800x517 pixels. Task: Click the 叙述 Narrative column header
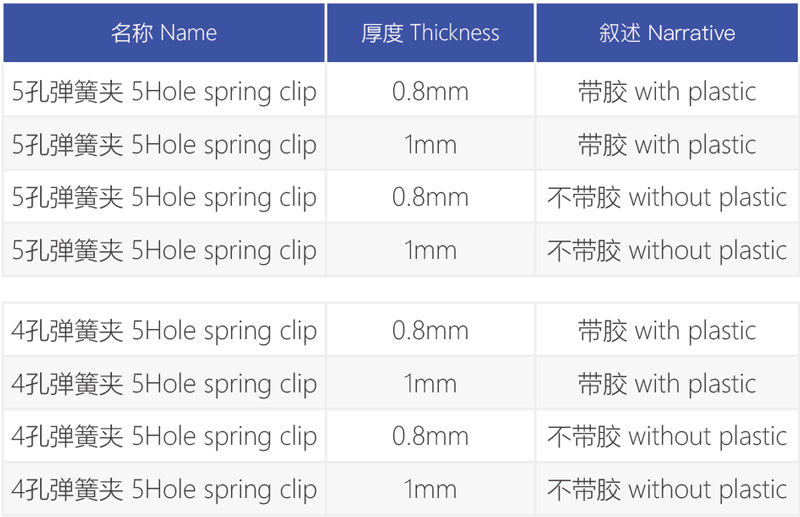[667, 33]
